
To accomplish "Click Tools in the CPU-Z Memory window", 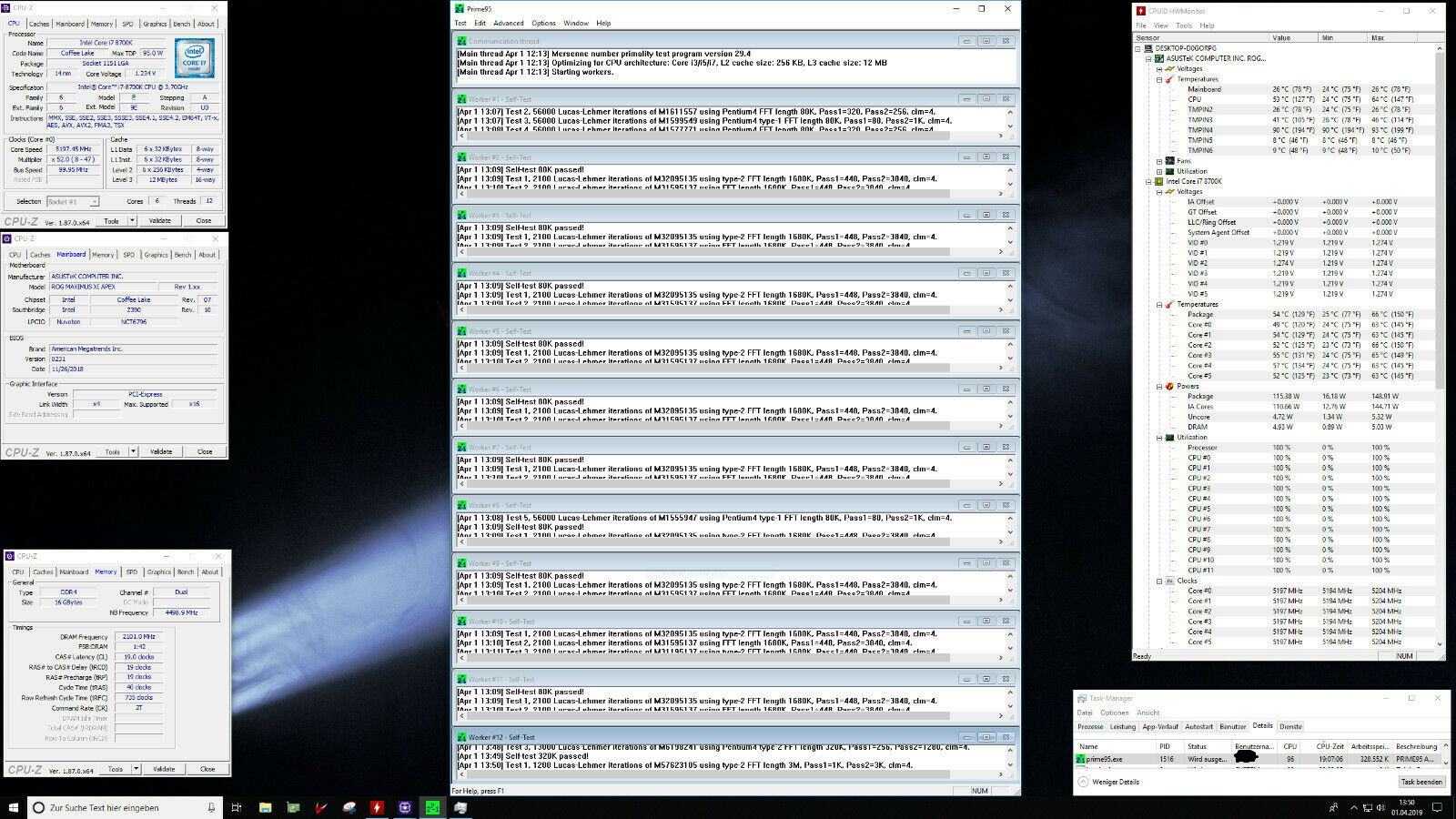I will (x=115, y=769).
